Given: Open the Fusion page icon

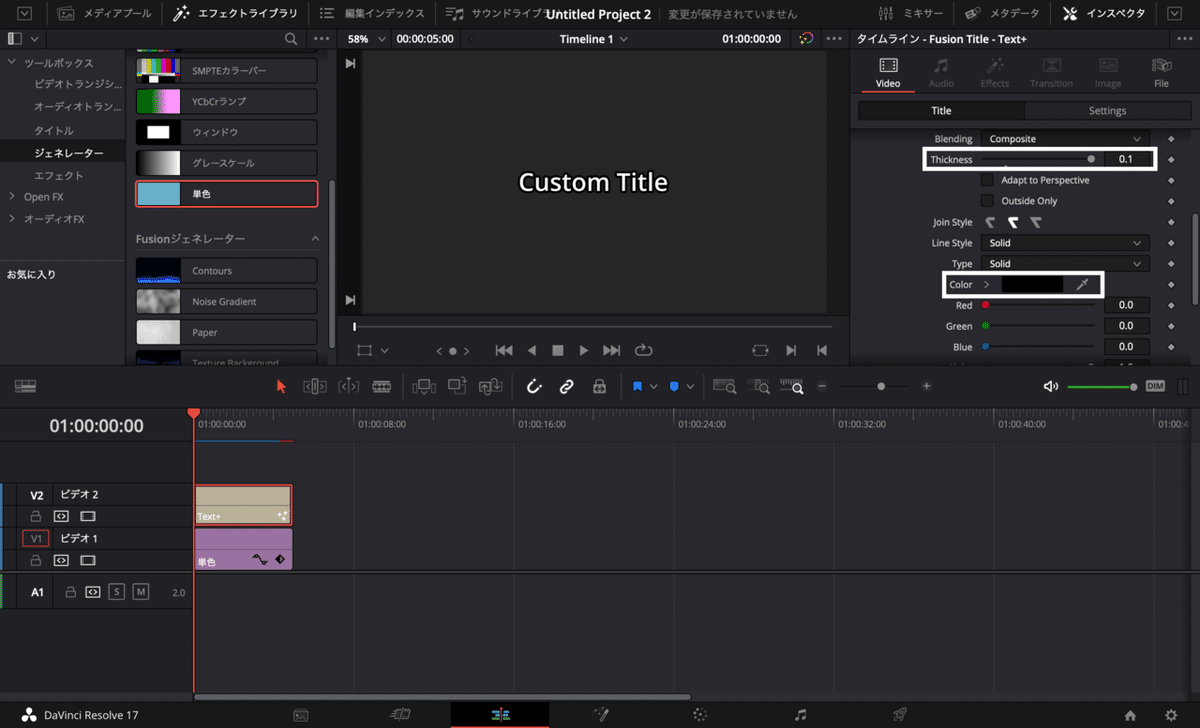Looking at the screenshot, I should [x=600, y=714].
